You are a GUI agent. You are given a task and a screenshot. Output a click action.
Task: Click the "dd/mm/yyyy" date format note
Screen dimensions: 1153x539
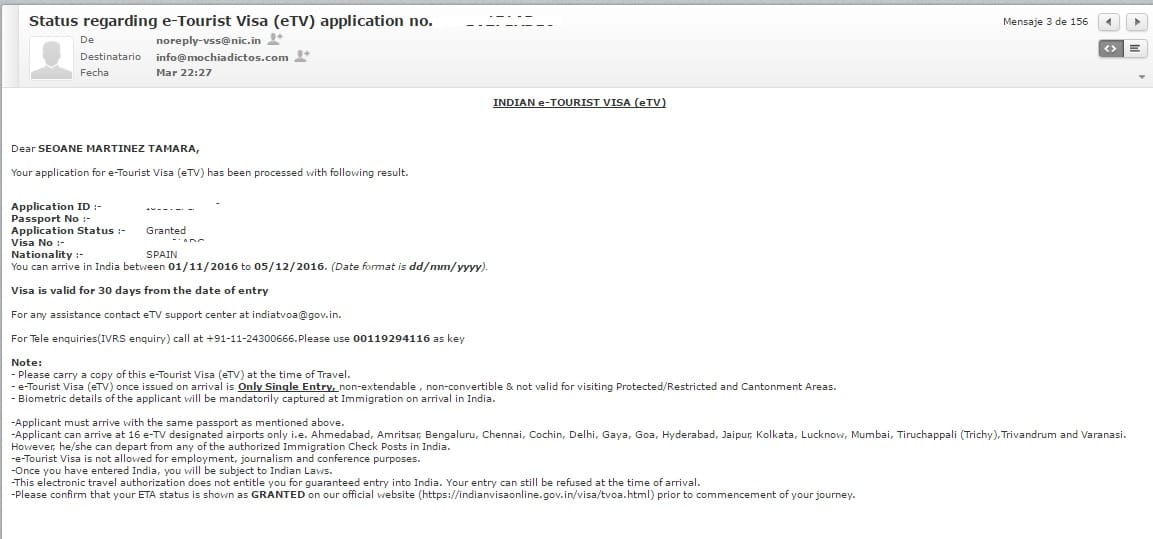click(x=446, y=266)
